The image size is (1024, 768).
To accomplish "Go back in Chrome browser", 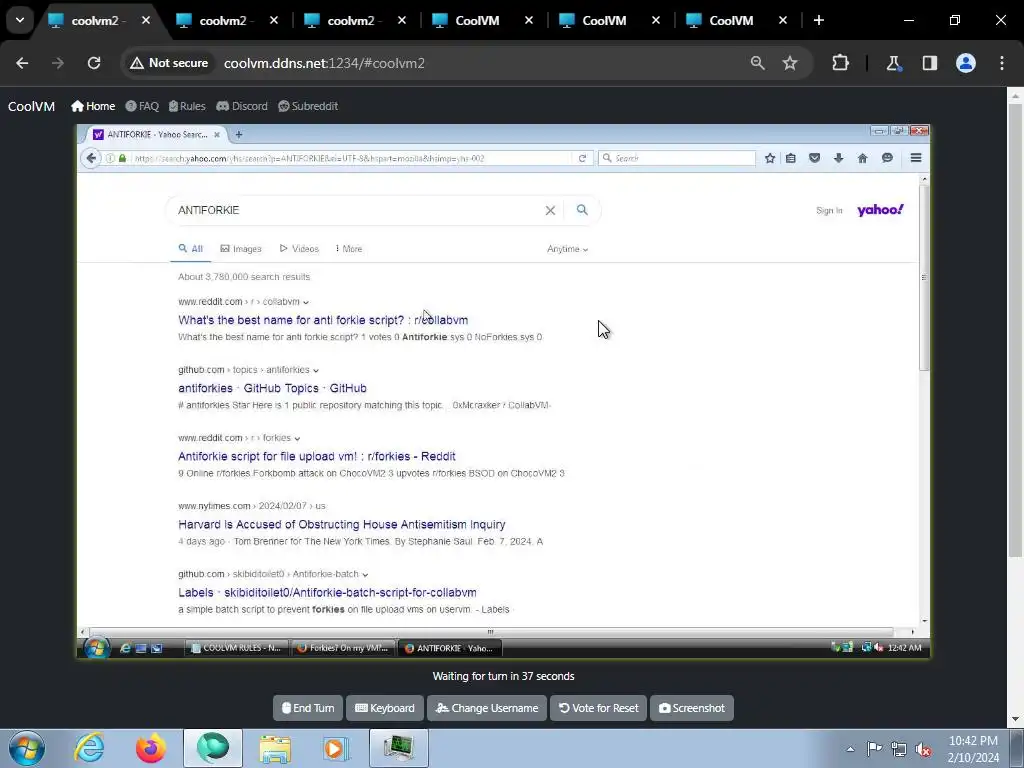I will click(x=22, y=63).
